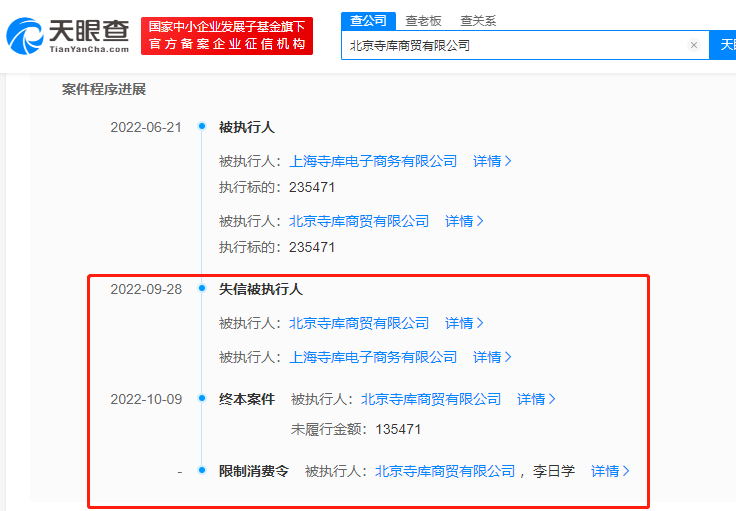
Task: Click the 2022-09-28 timeline dot
Action: coord(202,288)
